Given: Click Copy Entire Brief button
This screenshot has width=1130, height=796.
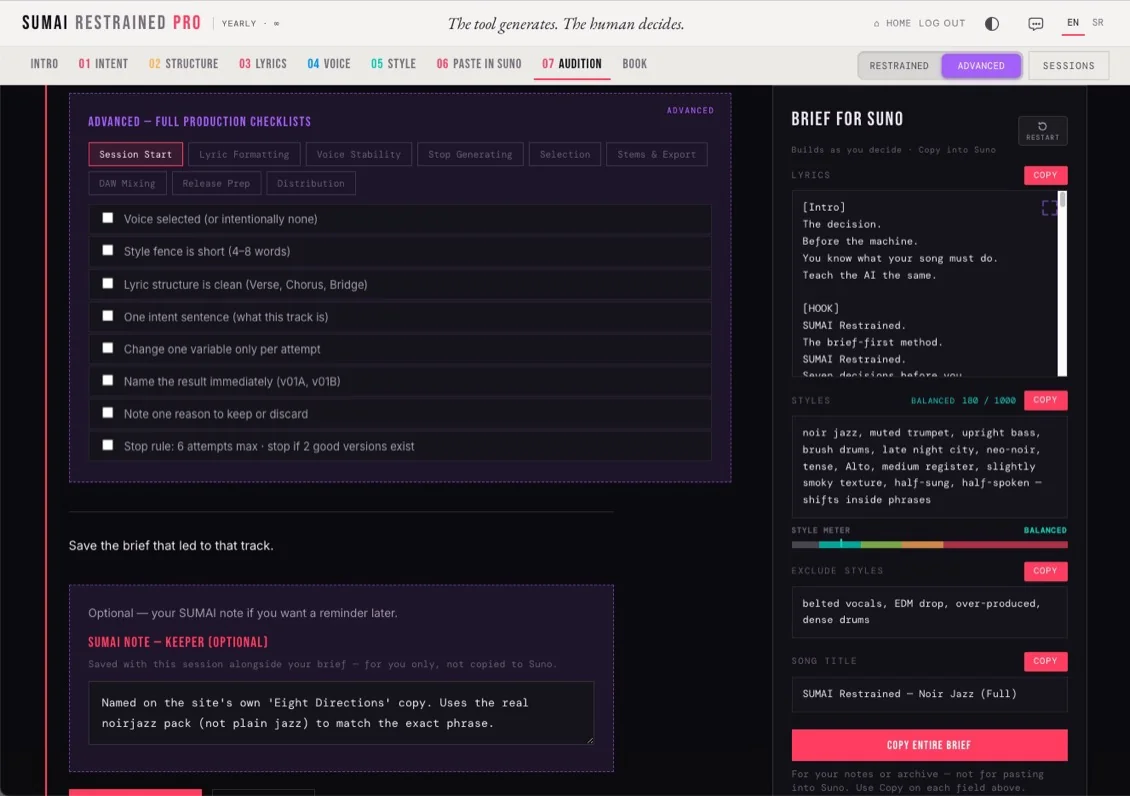Looking at the screenshot, I should (929, 745).
